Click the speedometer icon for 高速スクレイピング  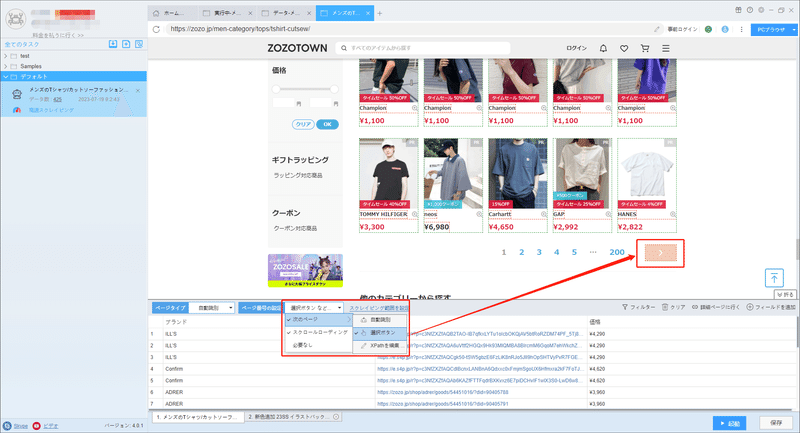click(x=17, y=110)
